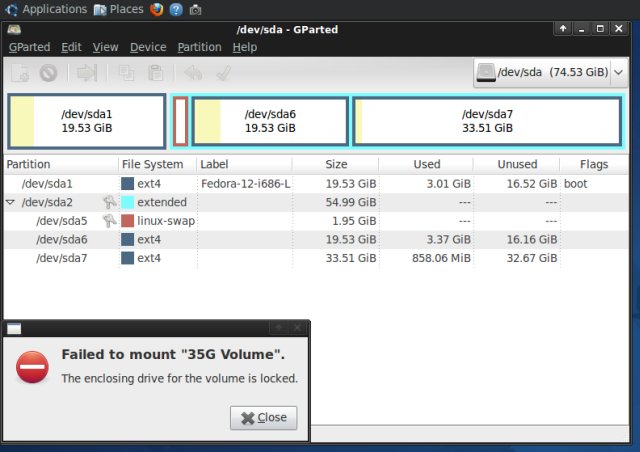Click the GParted window title bar icon
This screenshot has width=640, height=452.
click(x=14, y=29)
